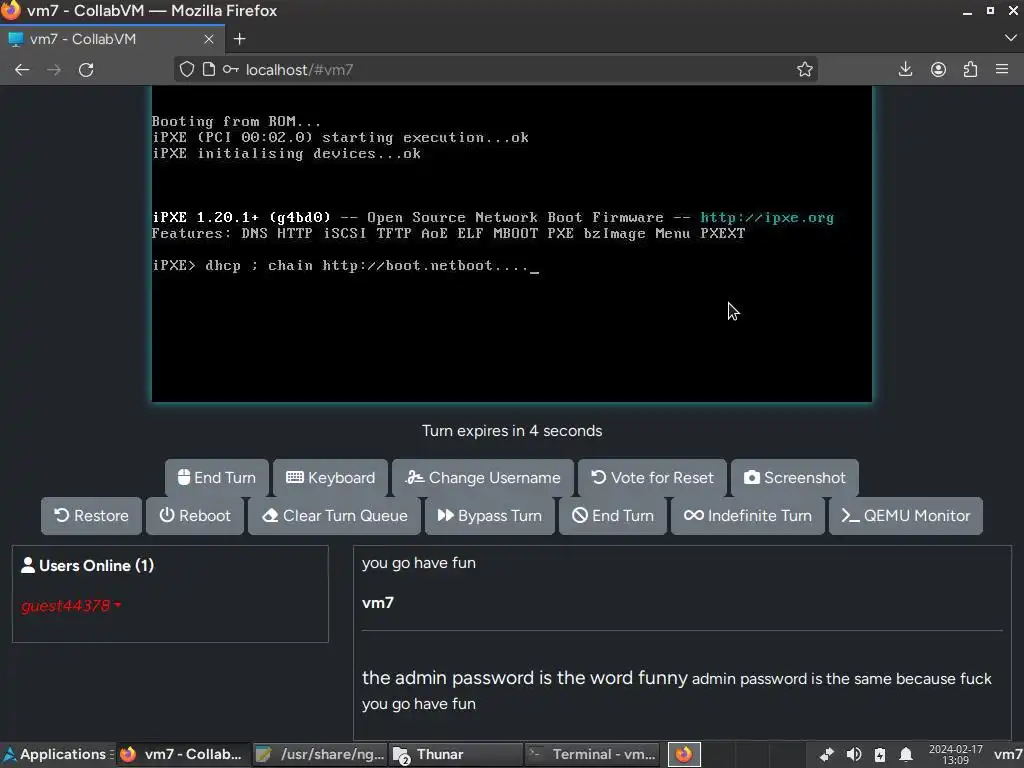
Task: Open the network connection tray icon
Action: point(827,755)
